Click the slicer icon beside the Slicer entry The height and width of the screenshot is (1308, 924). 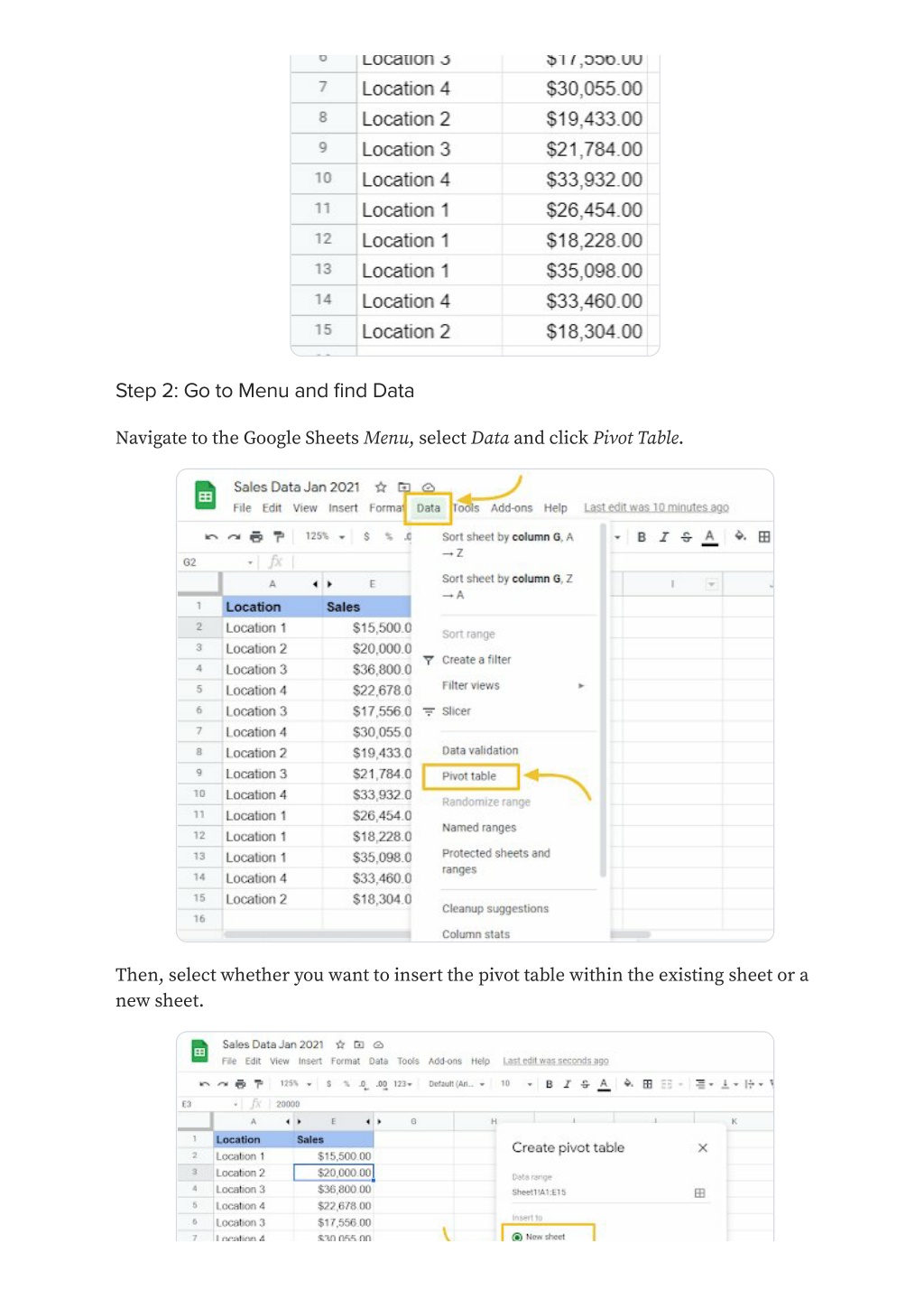[429, 711]
